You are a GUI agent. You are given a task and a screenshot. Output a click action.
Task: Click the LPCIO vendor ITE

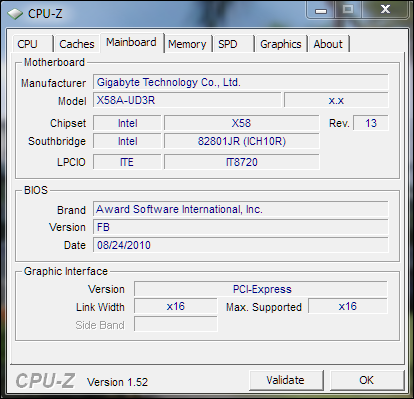tap(127, 162)
